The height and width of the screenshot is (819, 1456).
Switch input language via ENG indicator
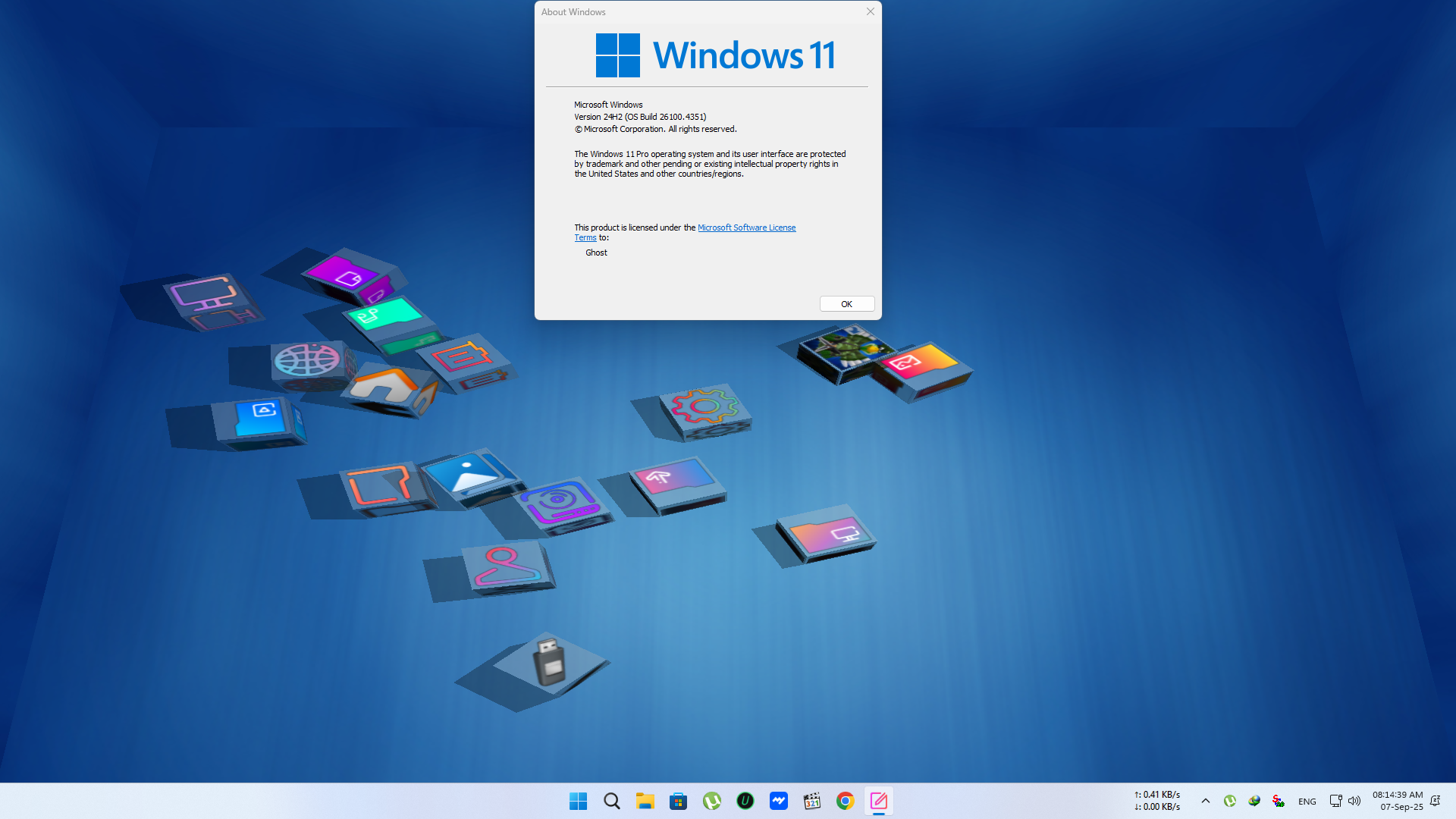coord(1307,802)
